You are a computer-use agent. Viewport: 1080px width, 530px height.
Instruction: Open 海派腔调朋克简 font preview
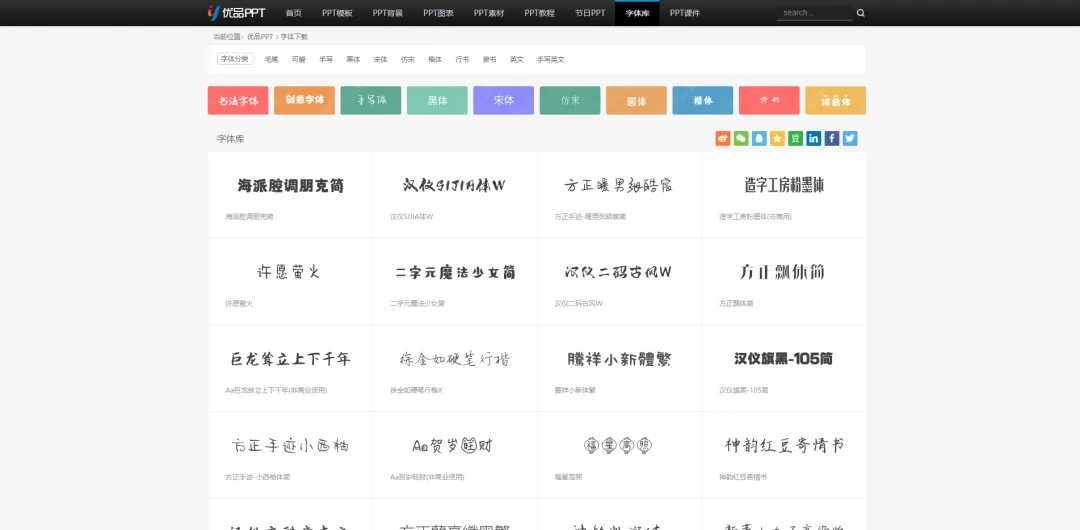coord(290,185)
